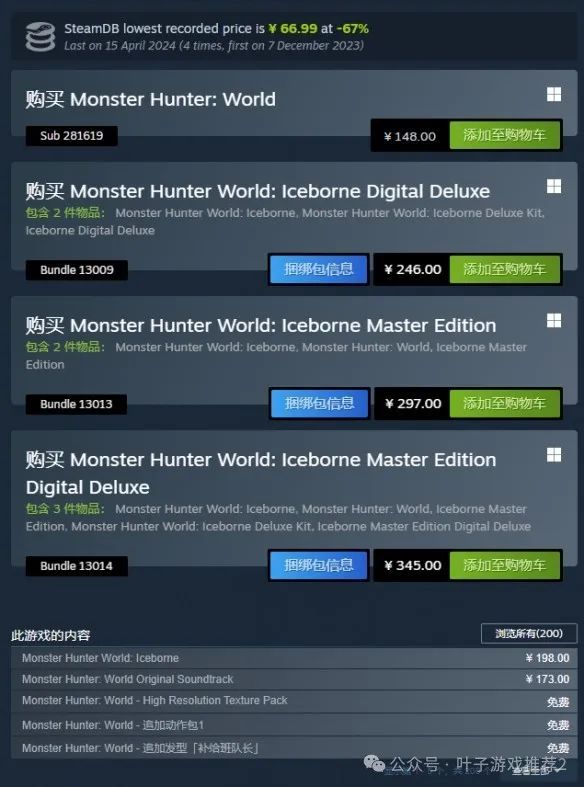Open the Sub 281619 SteamDB link

point(72,136)
